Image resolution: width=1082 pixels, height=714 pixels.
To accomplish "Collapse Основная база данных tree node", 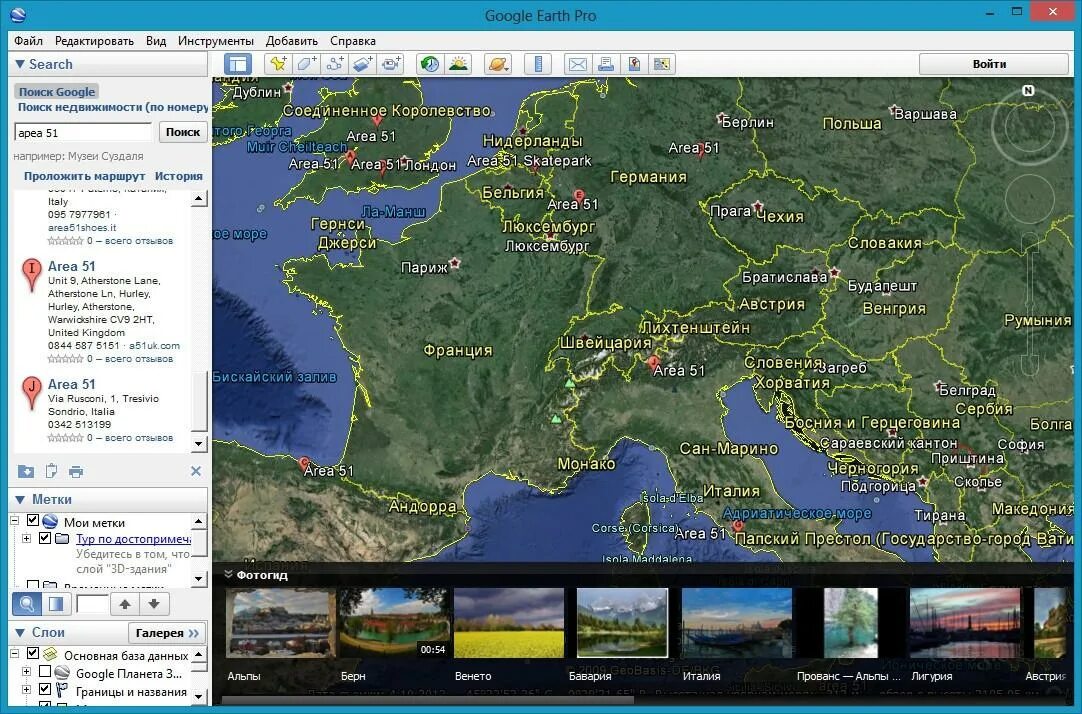I will (x=14, y=653).
